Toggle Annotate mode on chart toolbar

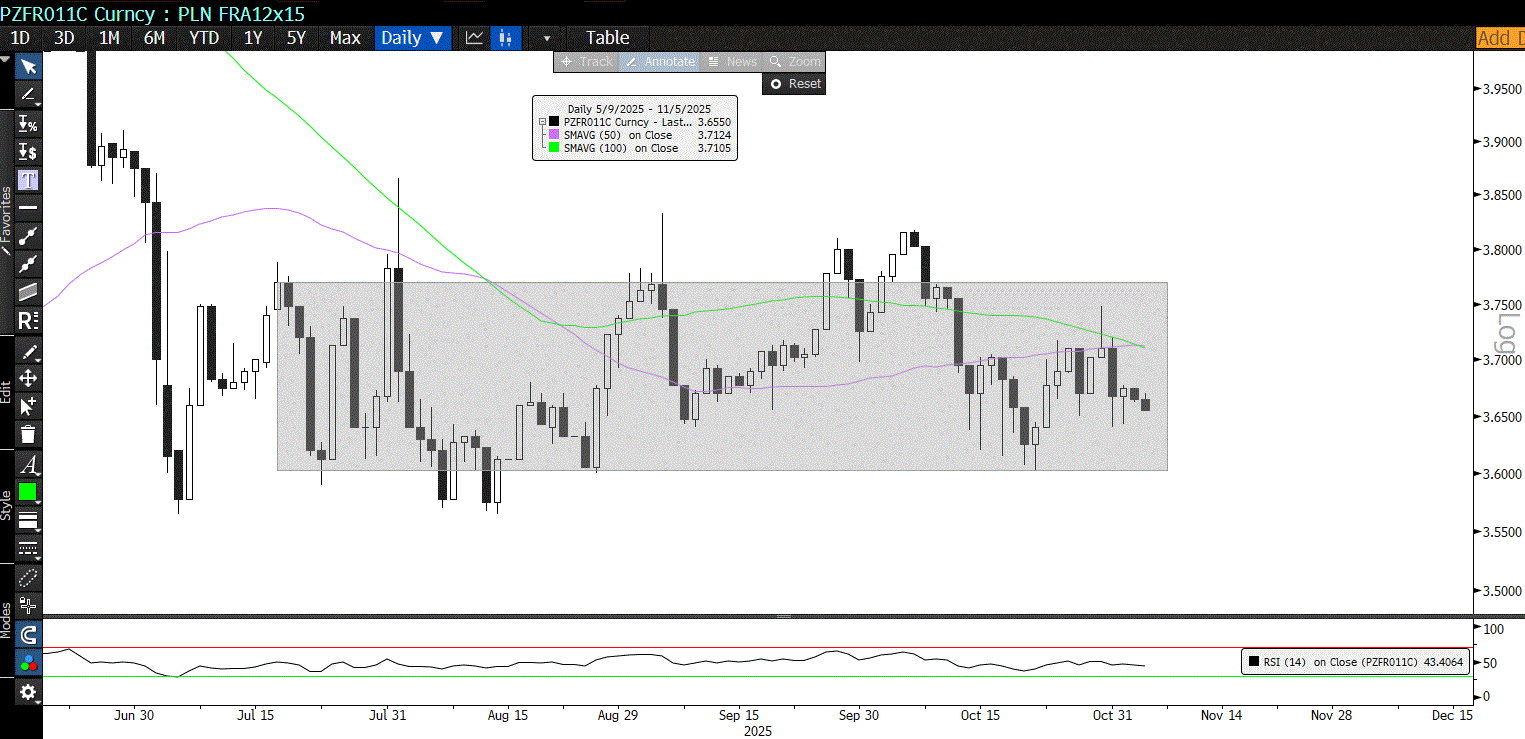click(659, 62)
